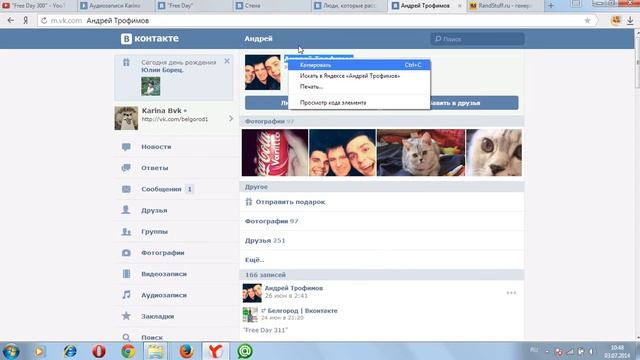
Task: Switch to the RandStuff.ru tab
Action: pos(504,6)
